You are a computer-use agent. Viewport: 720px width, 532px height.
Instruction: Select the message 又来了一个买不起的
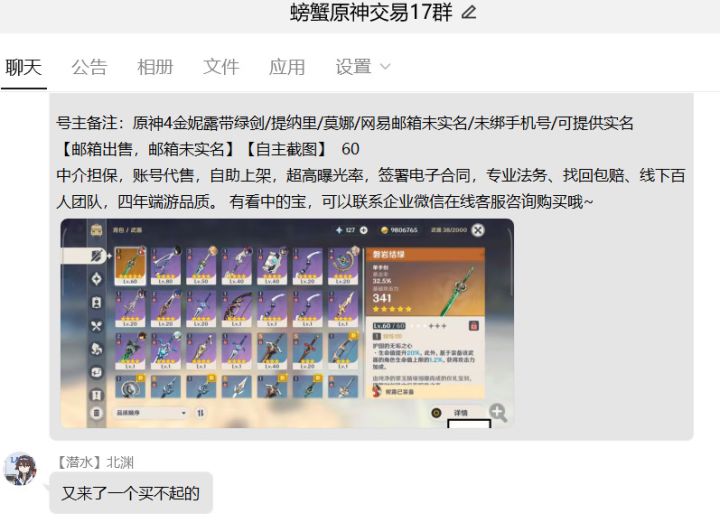[x=131, y=493]
